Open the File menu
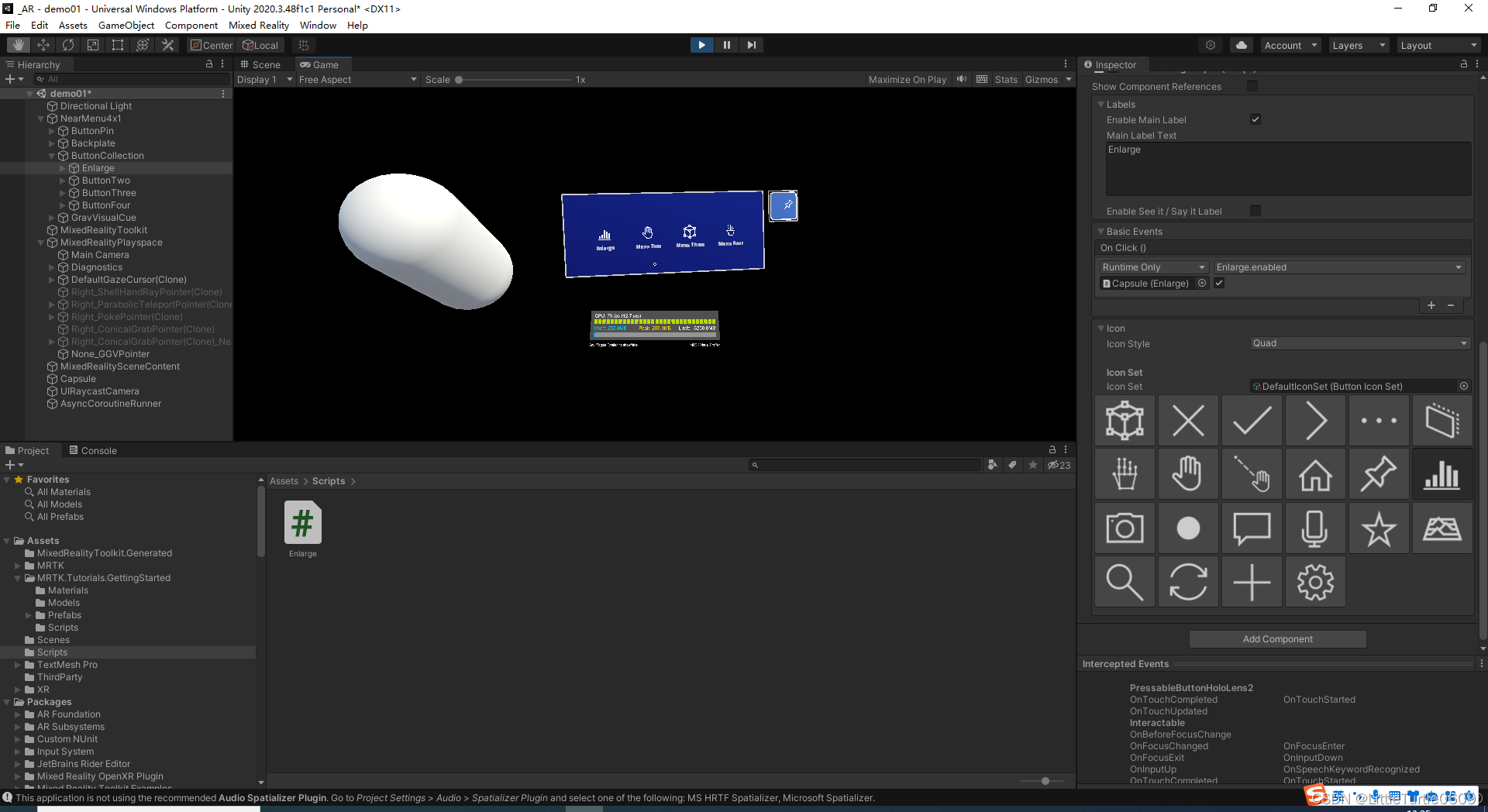 tap(12, 25)
